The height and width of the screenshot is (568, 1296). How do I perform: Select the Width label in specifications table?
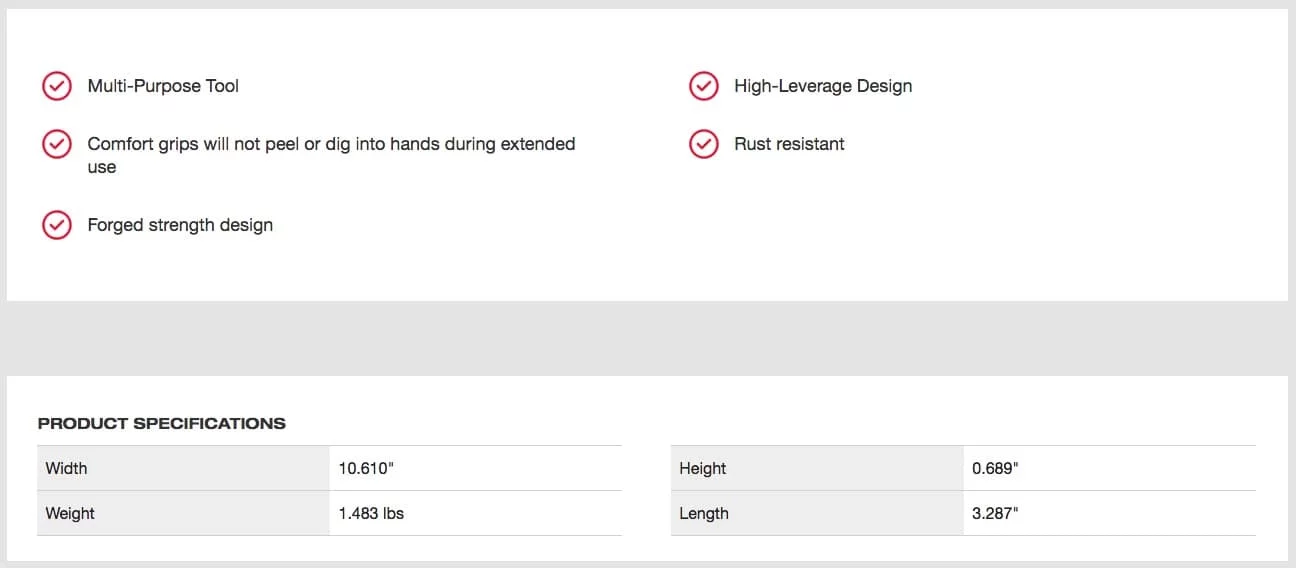point(67,468)
